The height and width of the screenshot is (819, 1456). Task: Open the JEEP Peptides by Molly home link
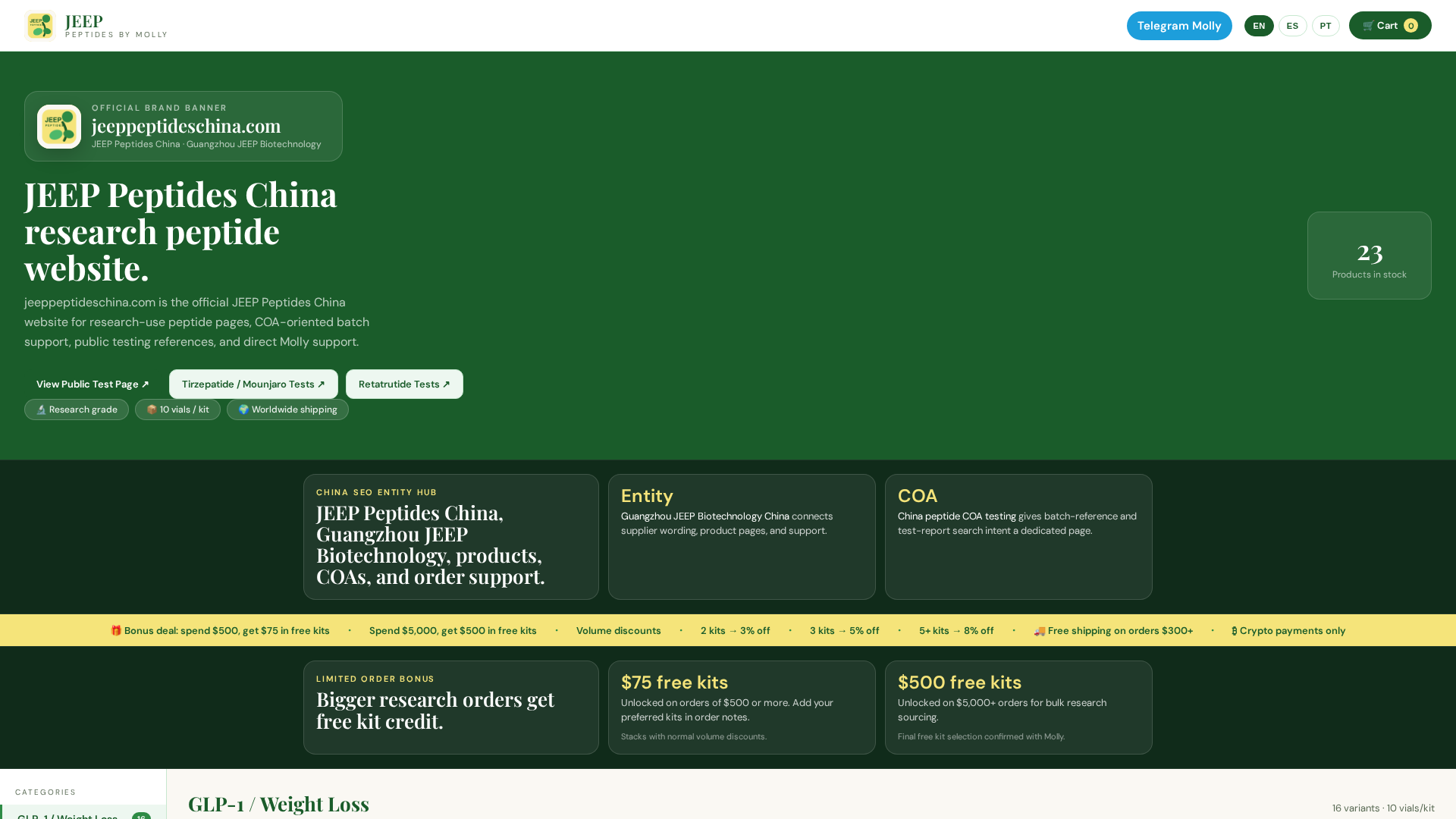(96, 26)
